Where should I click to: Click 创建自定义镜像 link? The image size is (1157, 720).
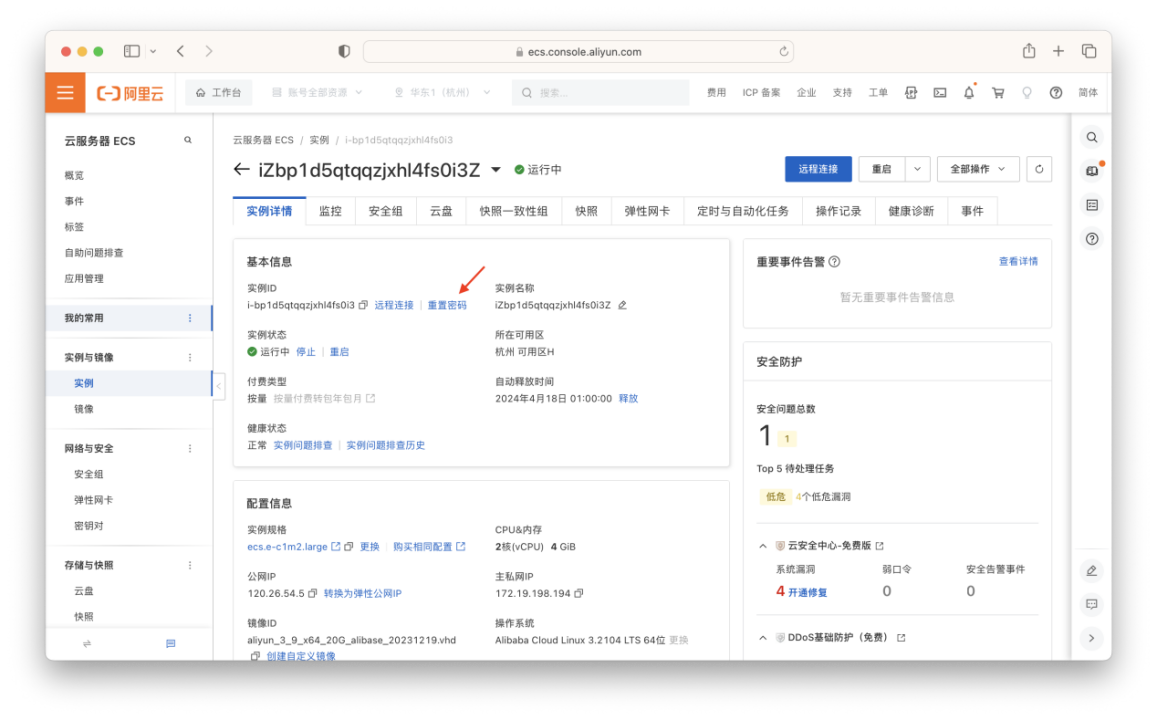click(301, 656)
